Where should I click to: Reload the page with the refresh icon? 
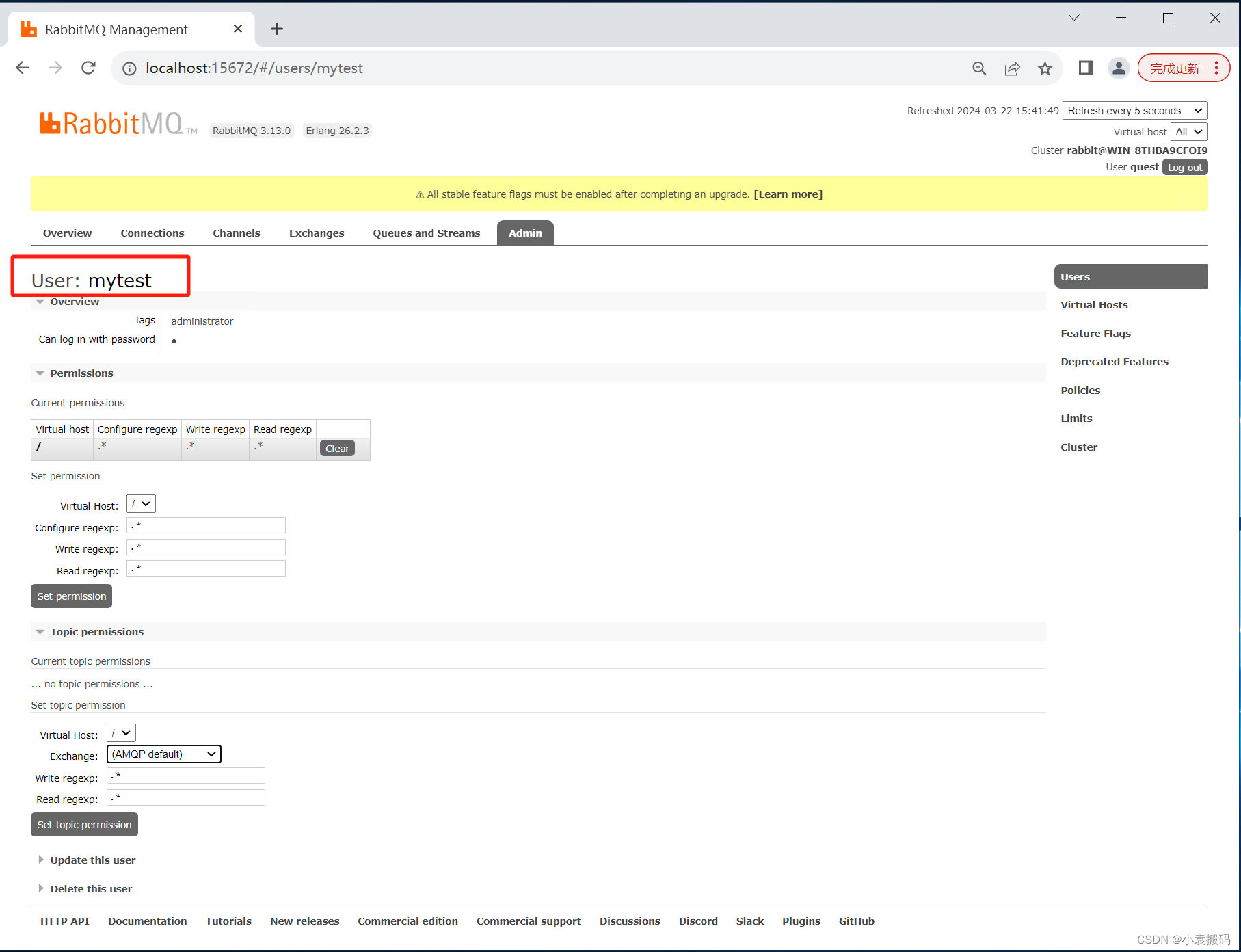[x=88, y=68]
